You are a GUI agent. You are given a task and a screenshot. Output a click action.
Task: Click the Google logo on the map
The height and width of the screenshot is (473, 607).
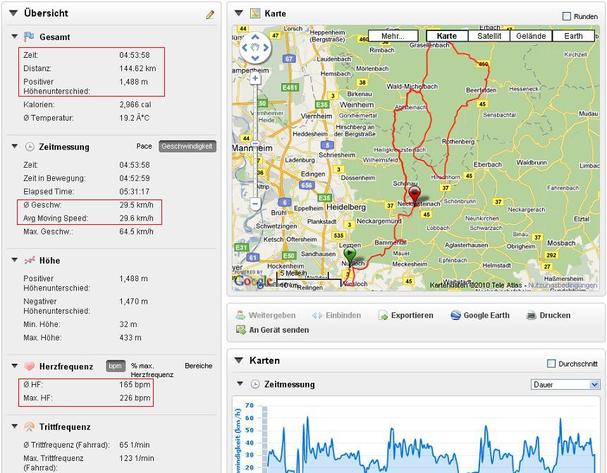(x=254, y=280)
